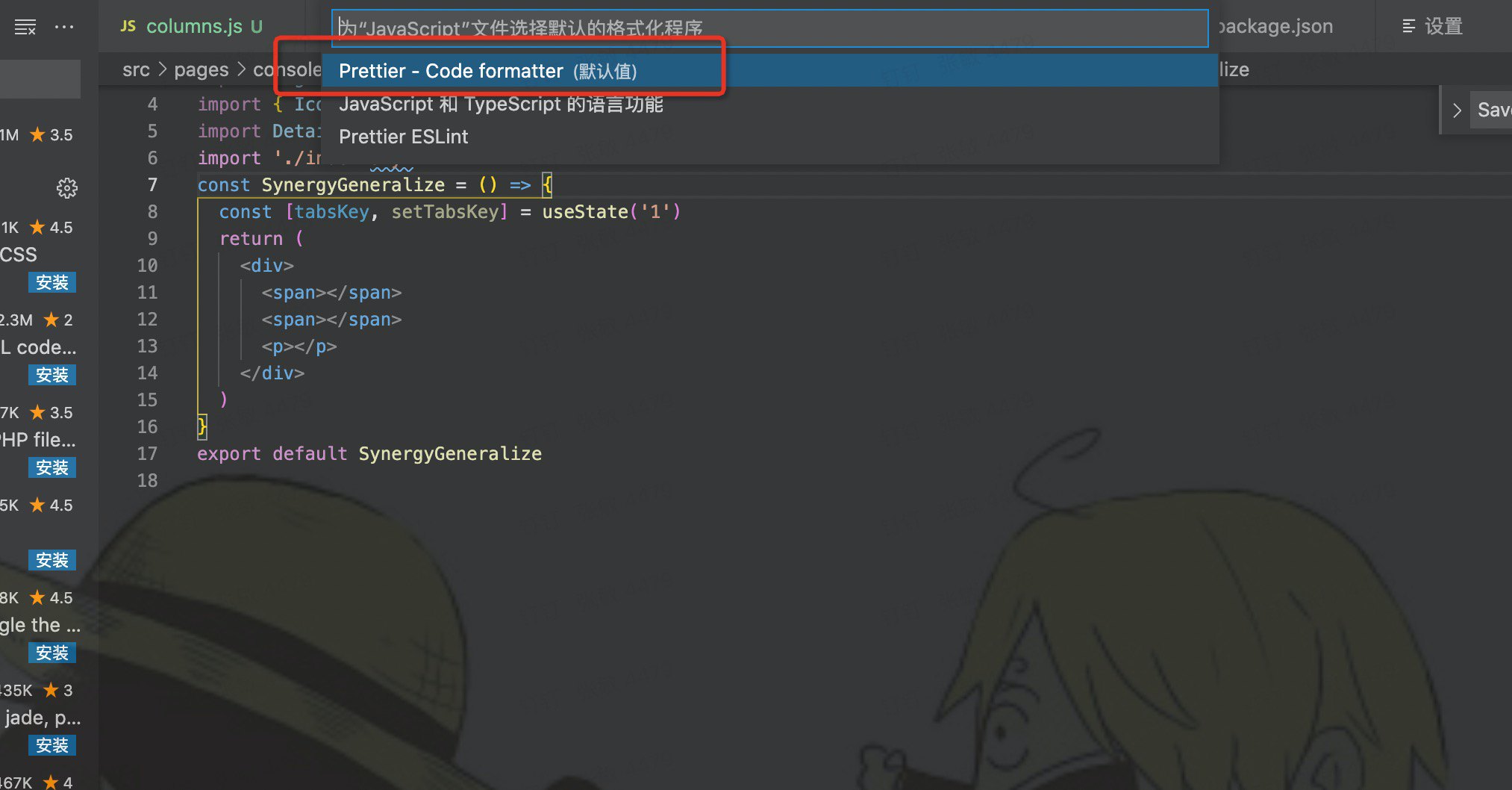
Task: Click the closing </div> tag on line 14
Action: pos(272,373)
